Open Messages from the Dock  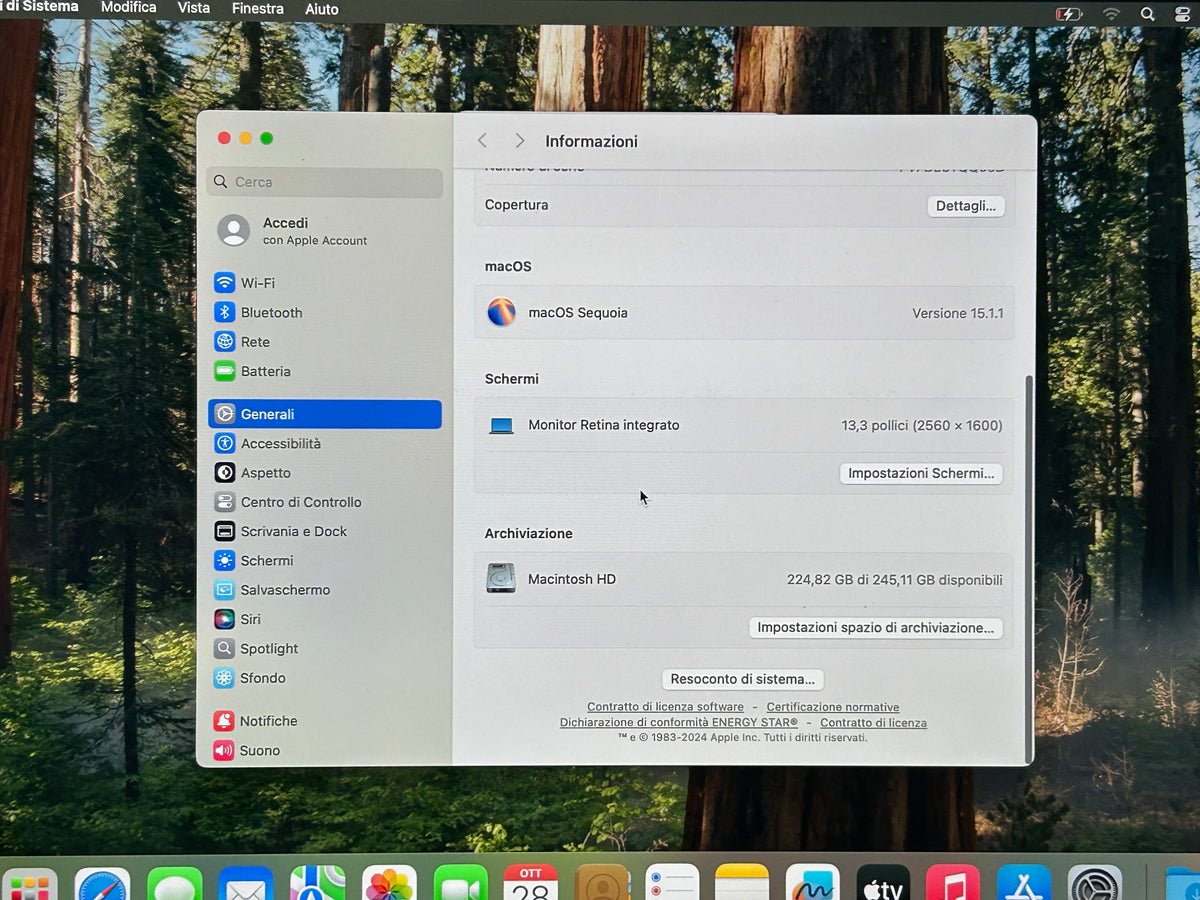pos(174,884)
